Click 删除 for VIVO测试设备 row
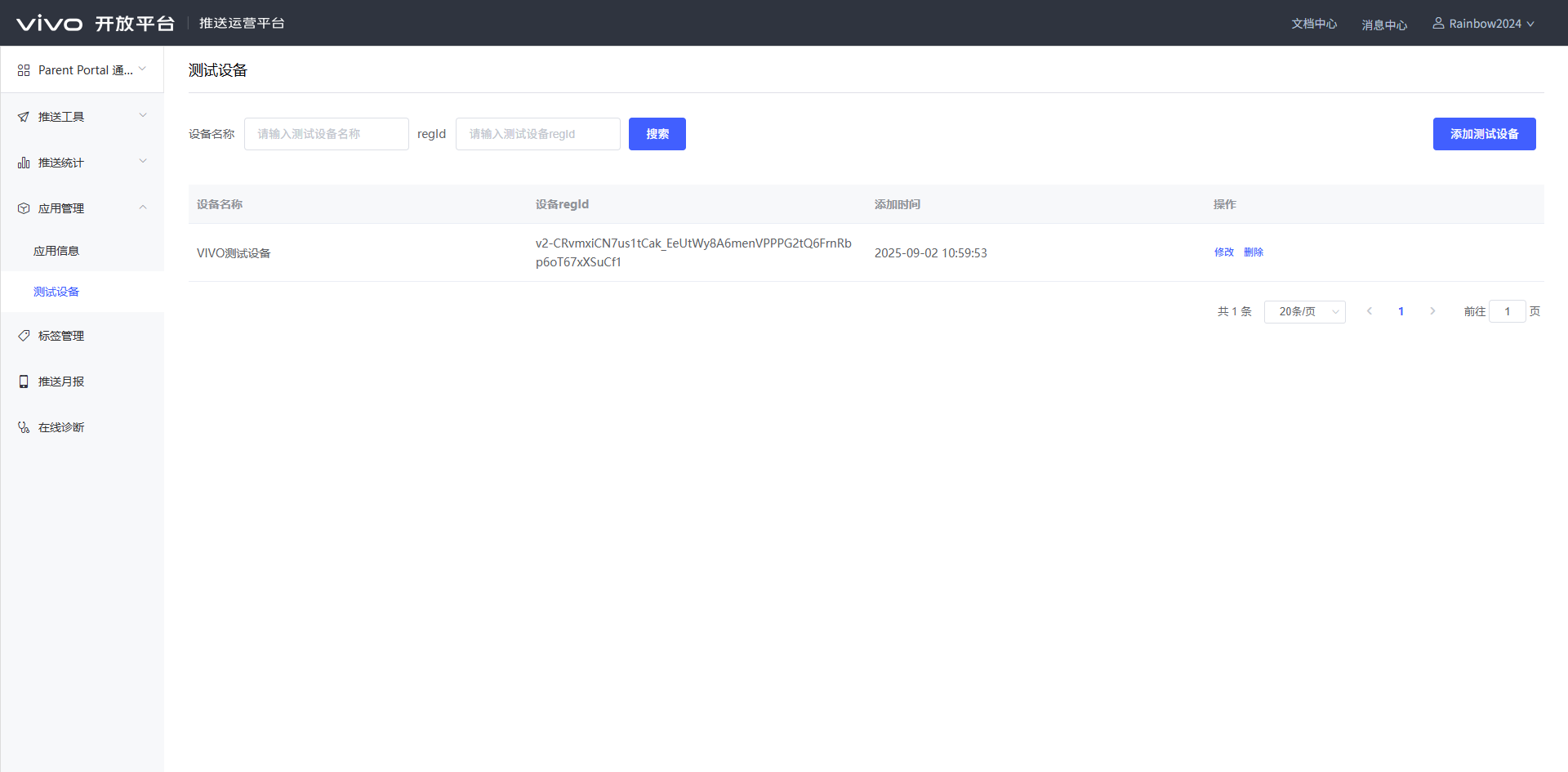This screenshot has width=1568, height=772. click(1253, 252)
